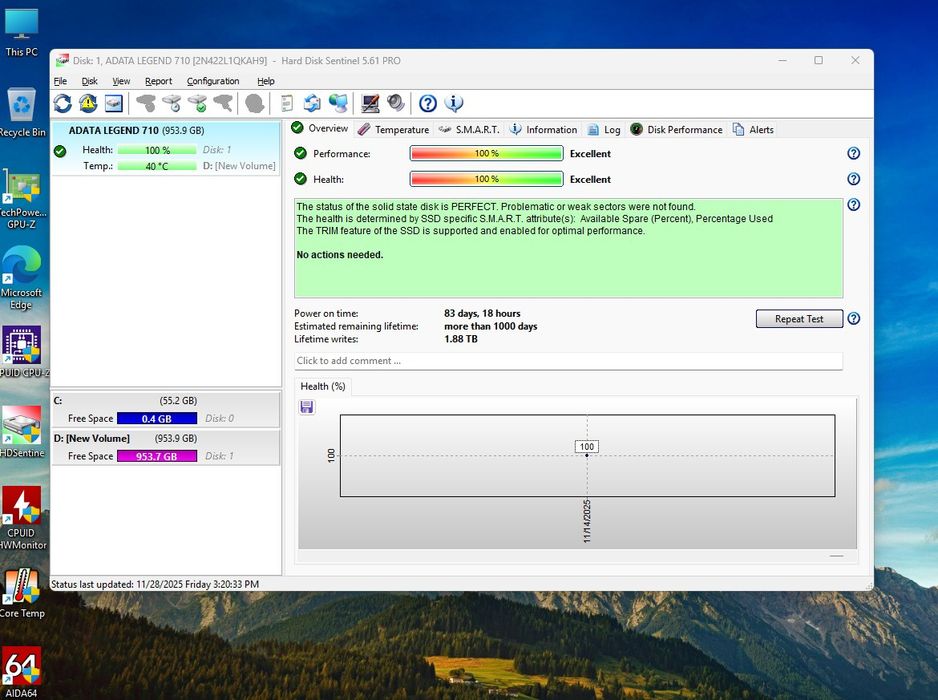Screen dimensions: 938x700
Task: Select the Health (%) graph tab
Action: coord(323,386)
